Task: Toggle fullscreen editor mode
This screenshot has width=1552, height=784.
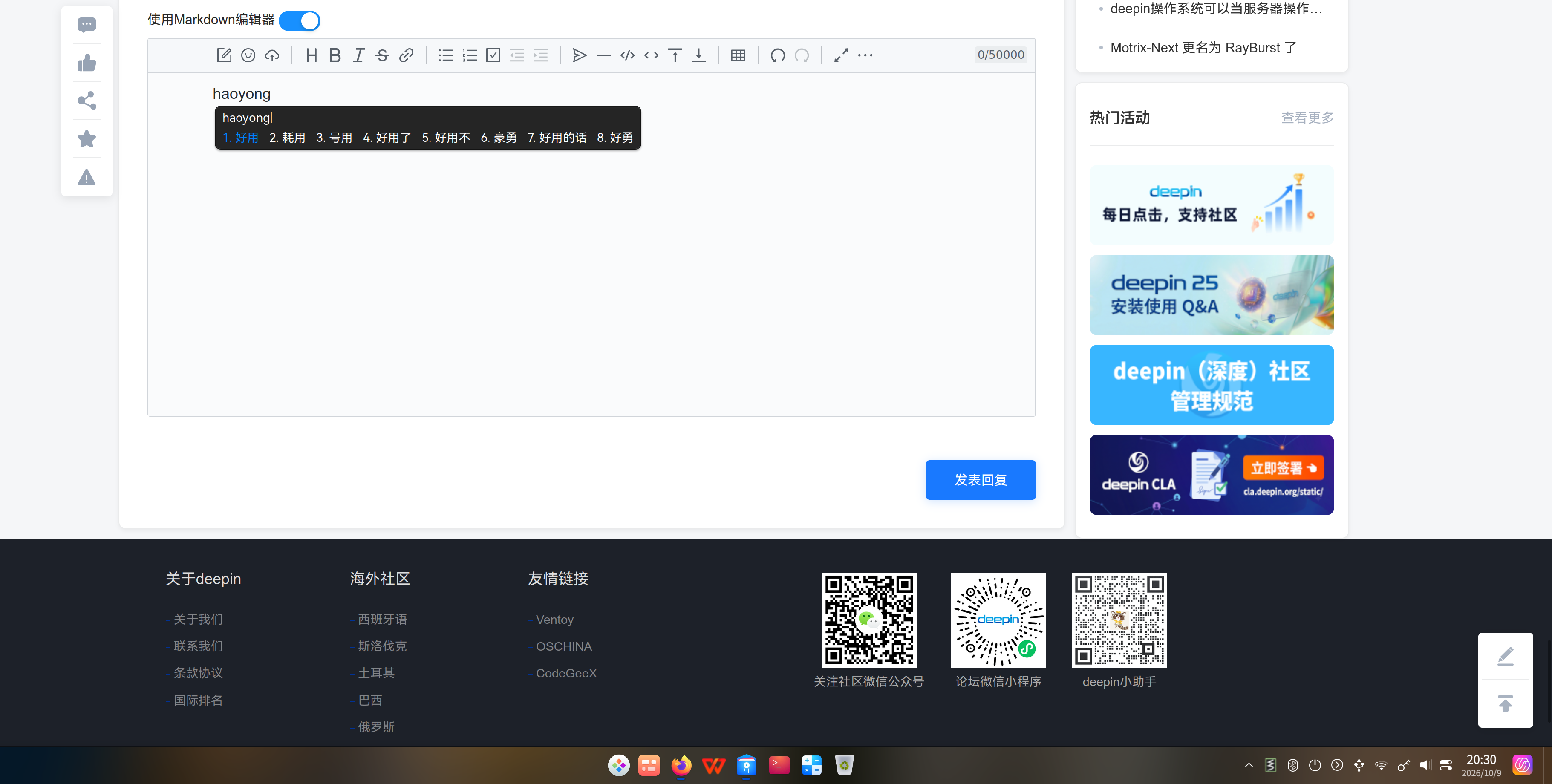Action: click(x=841, y=55)
